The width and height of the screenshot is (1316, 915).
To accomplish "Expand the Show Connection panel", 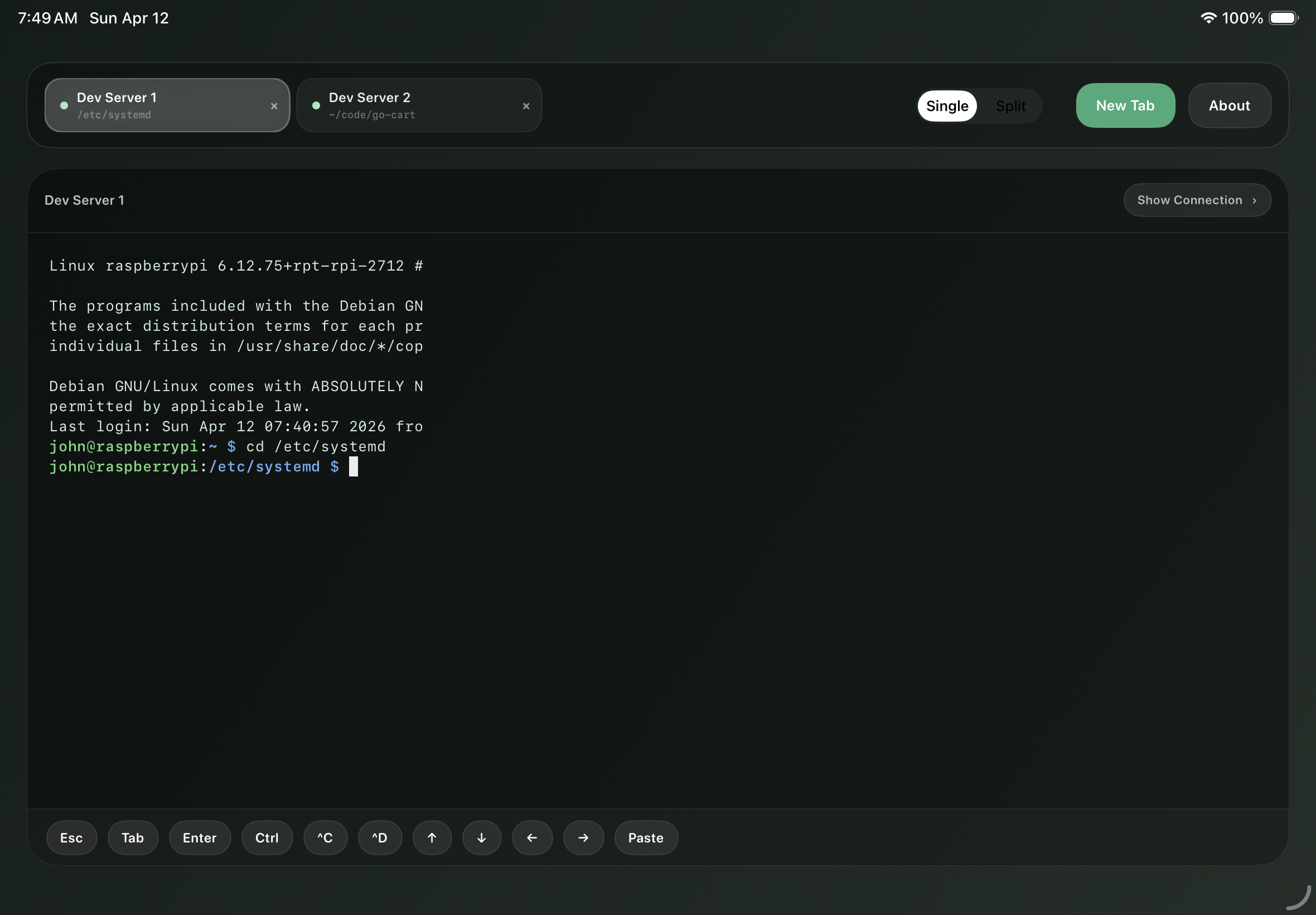I will tap(1197, 200).
